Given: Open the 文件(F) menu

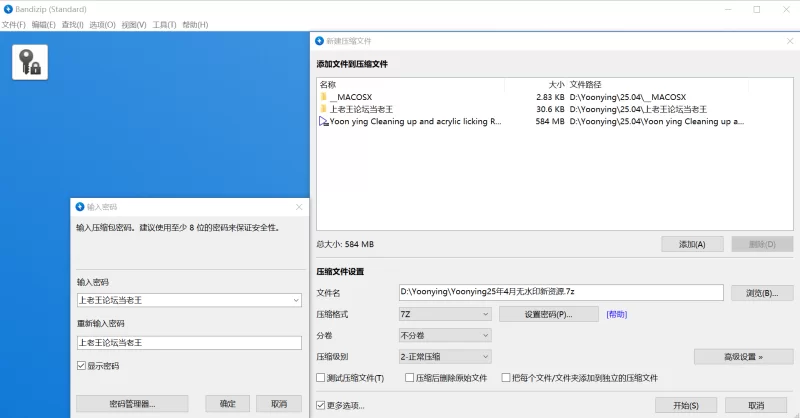Looking at the screenshot, I should pyautogui.click(x=13, y=24).
